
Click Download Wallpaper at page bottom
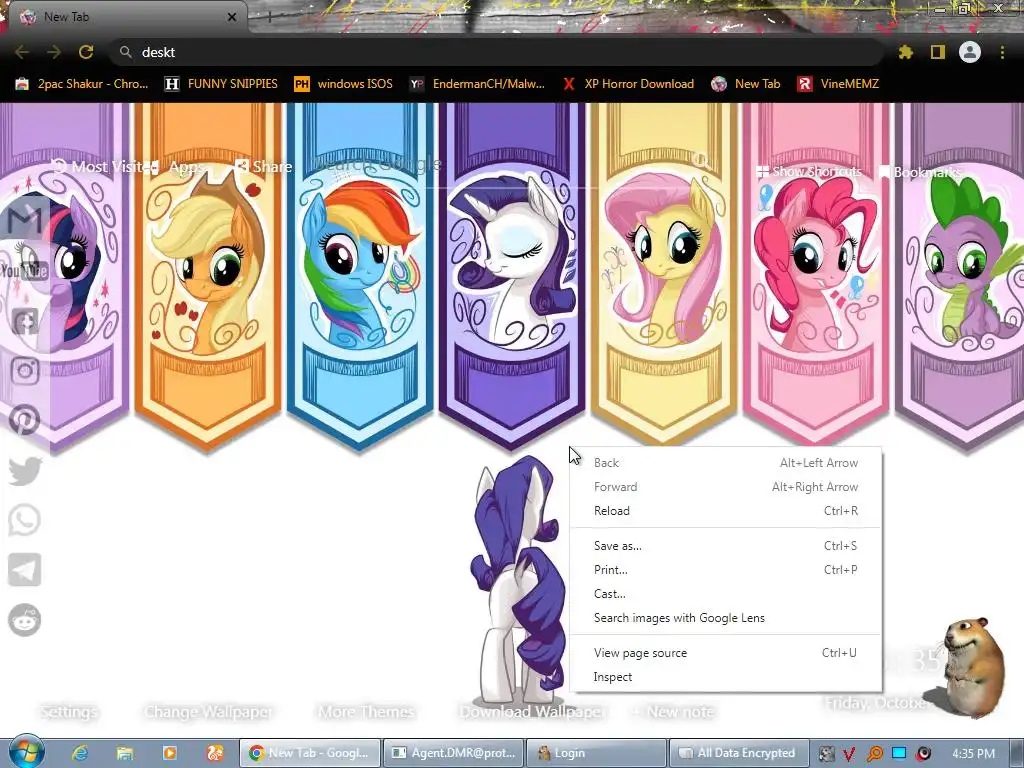coord(532,712)
